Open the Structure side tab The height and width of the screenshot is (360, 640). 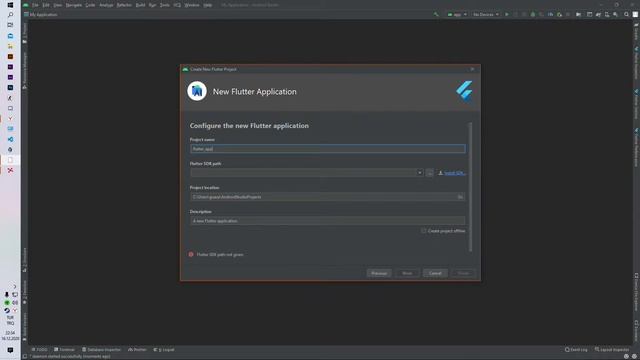(24, 260)
